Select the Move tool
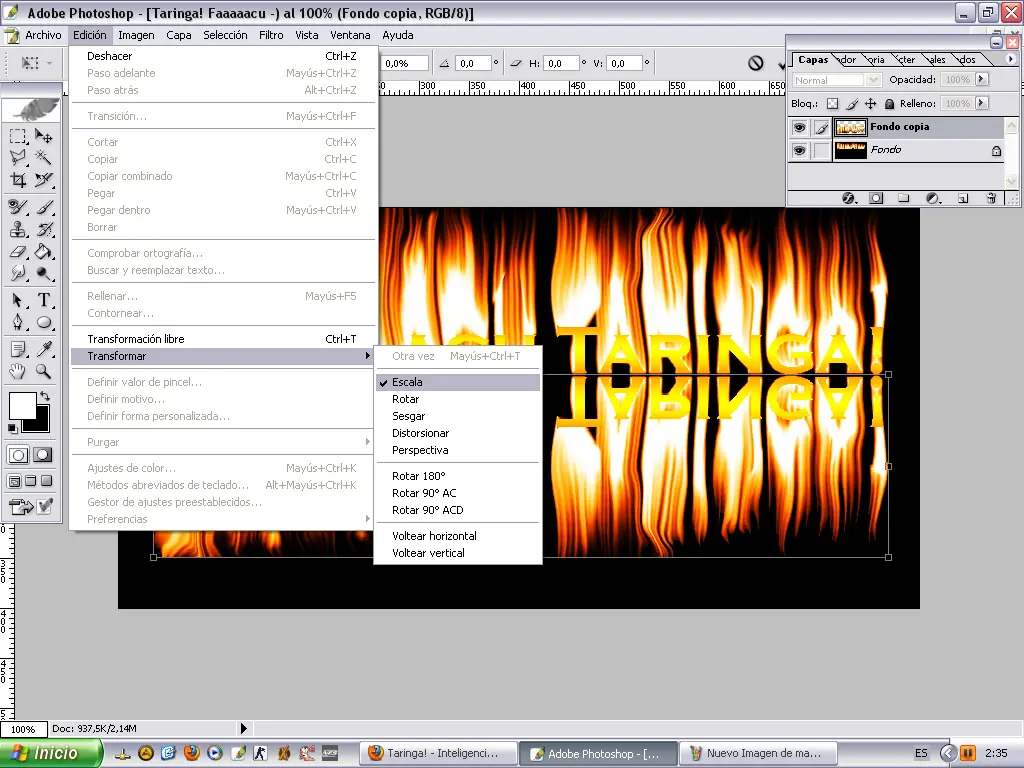 pos(44,136)
